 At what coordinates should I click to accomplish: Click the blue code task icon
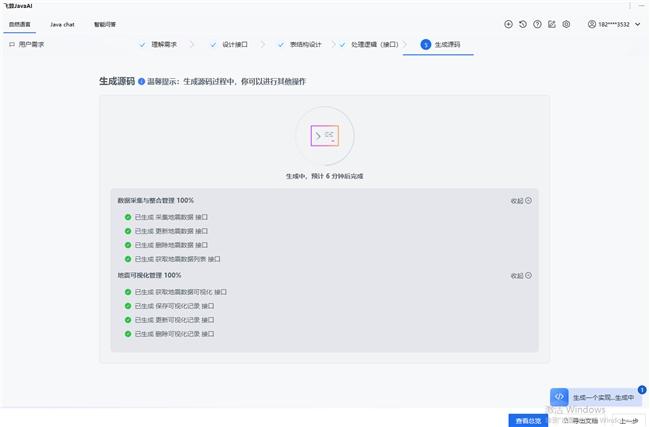pos(559,397)
